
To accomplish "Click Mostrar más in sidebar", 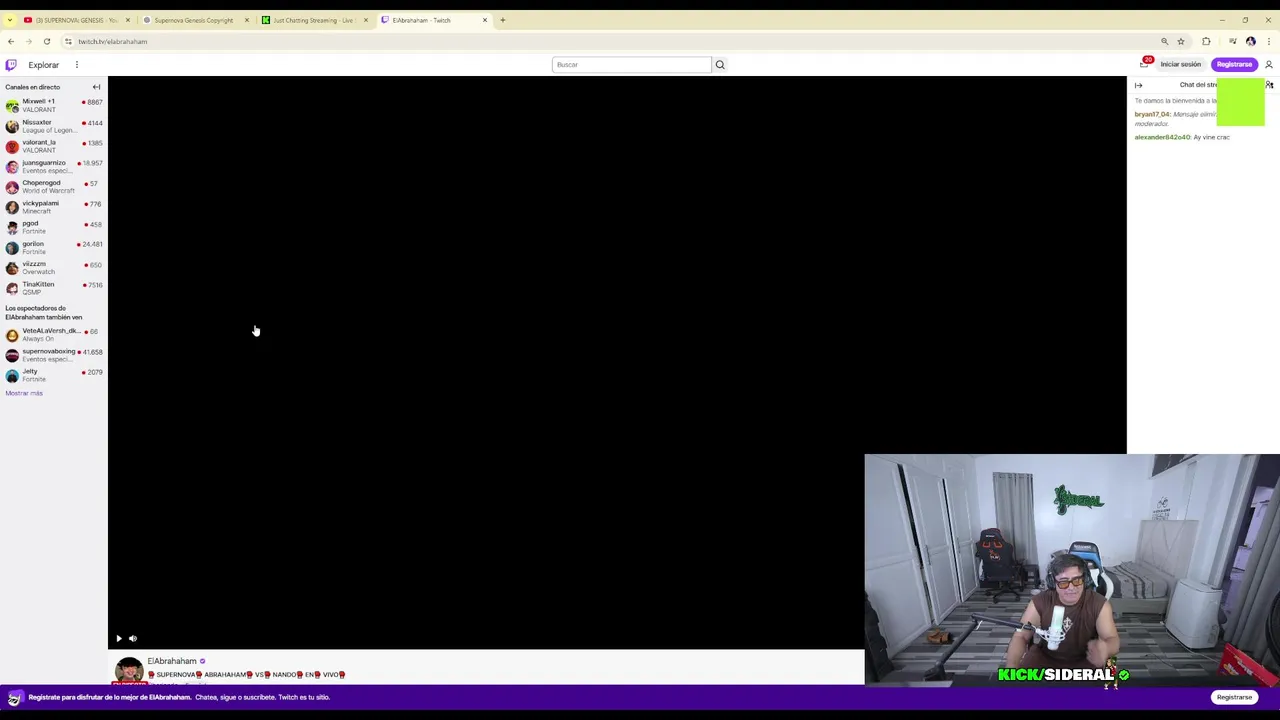I will click(x=24, y=393).
